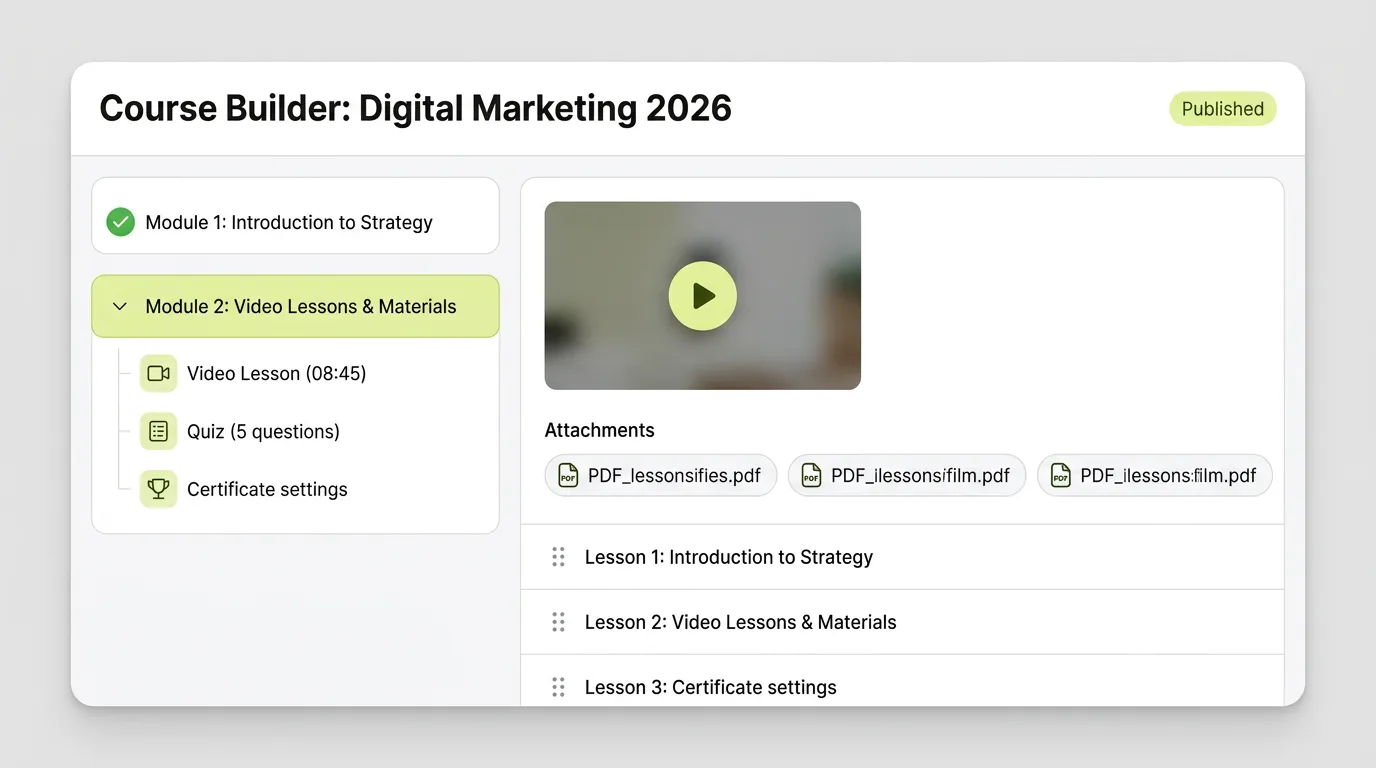Click the Course Builder: Digital Marketing 2026 title
This screenshot has width=1376, height=768.
pyautogui.click(x=416, y=108)
